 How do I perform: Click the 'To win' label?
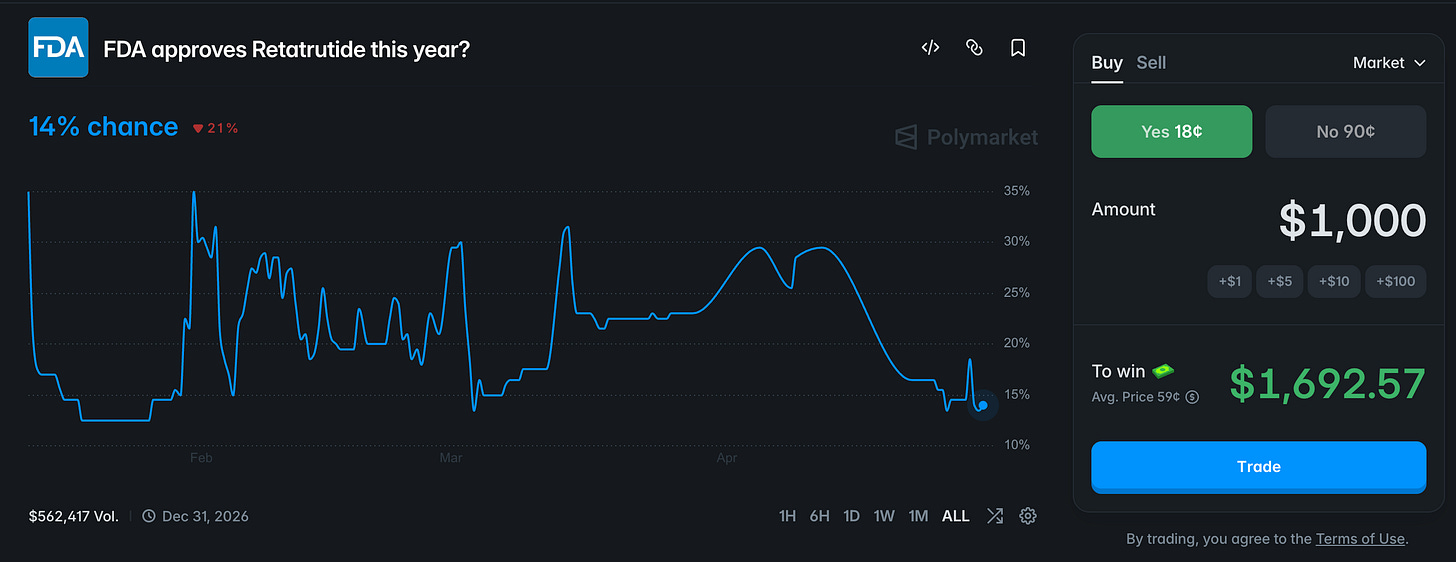tap(1118, 371)
